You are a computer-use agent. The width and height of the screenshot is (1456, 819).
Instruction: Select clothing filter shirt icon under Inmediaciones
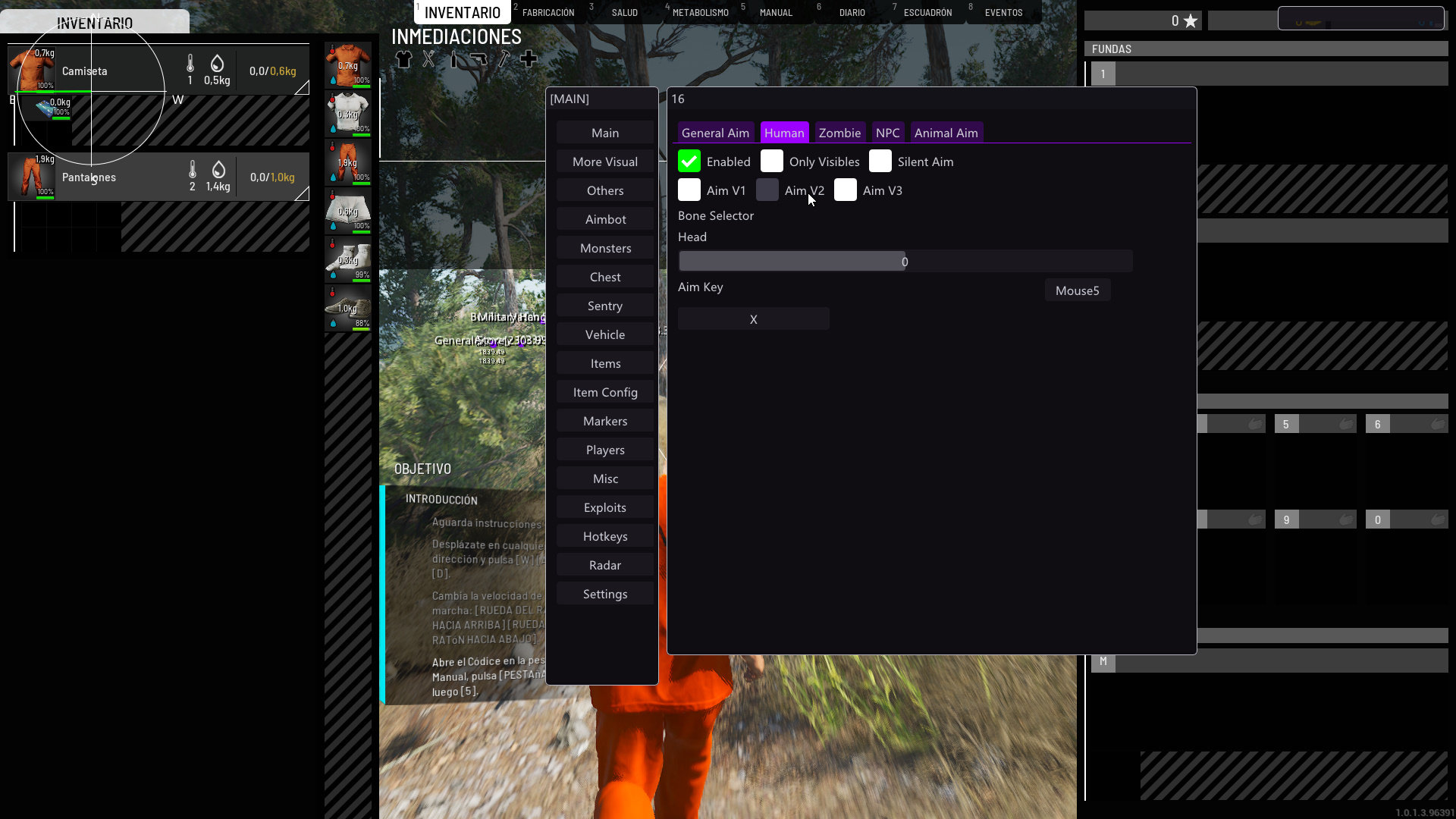403,59
